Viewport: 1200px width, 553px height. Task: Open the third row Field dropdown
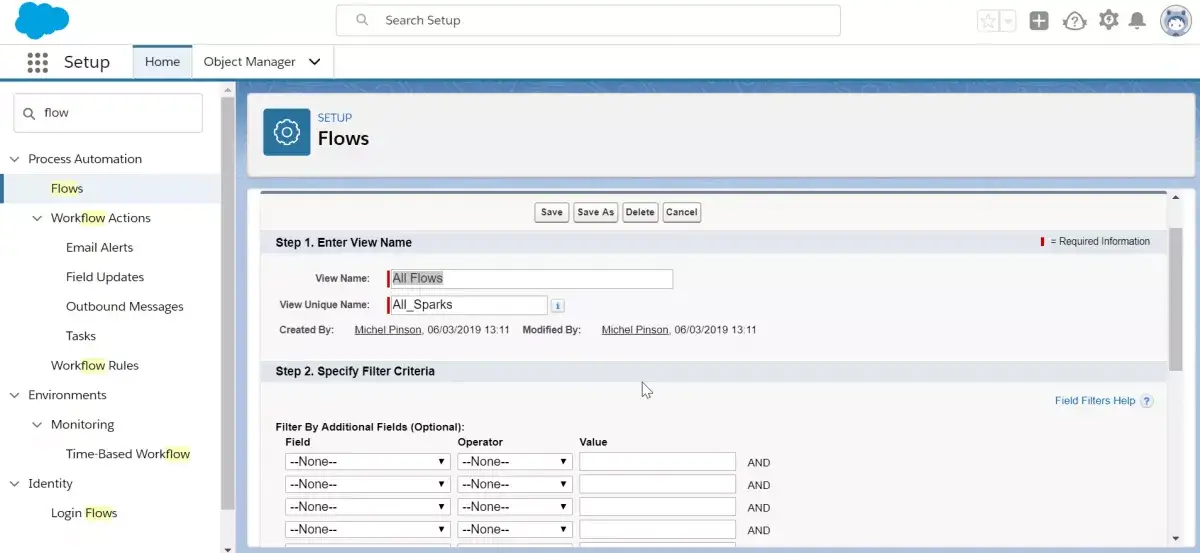click(367, 507)
